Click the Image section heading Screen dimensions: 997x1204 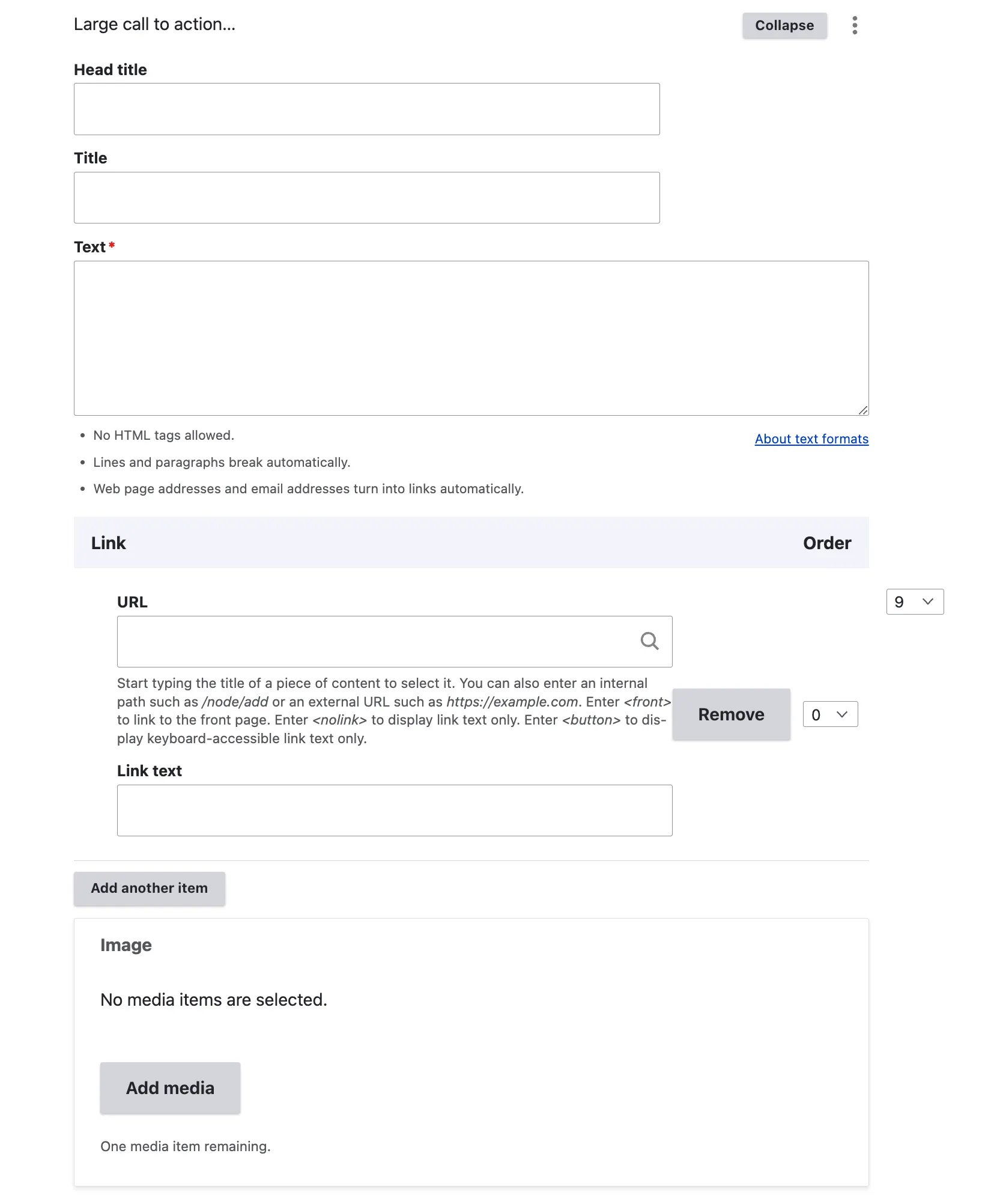(126, 945)
